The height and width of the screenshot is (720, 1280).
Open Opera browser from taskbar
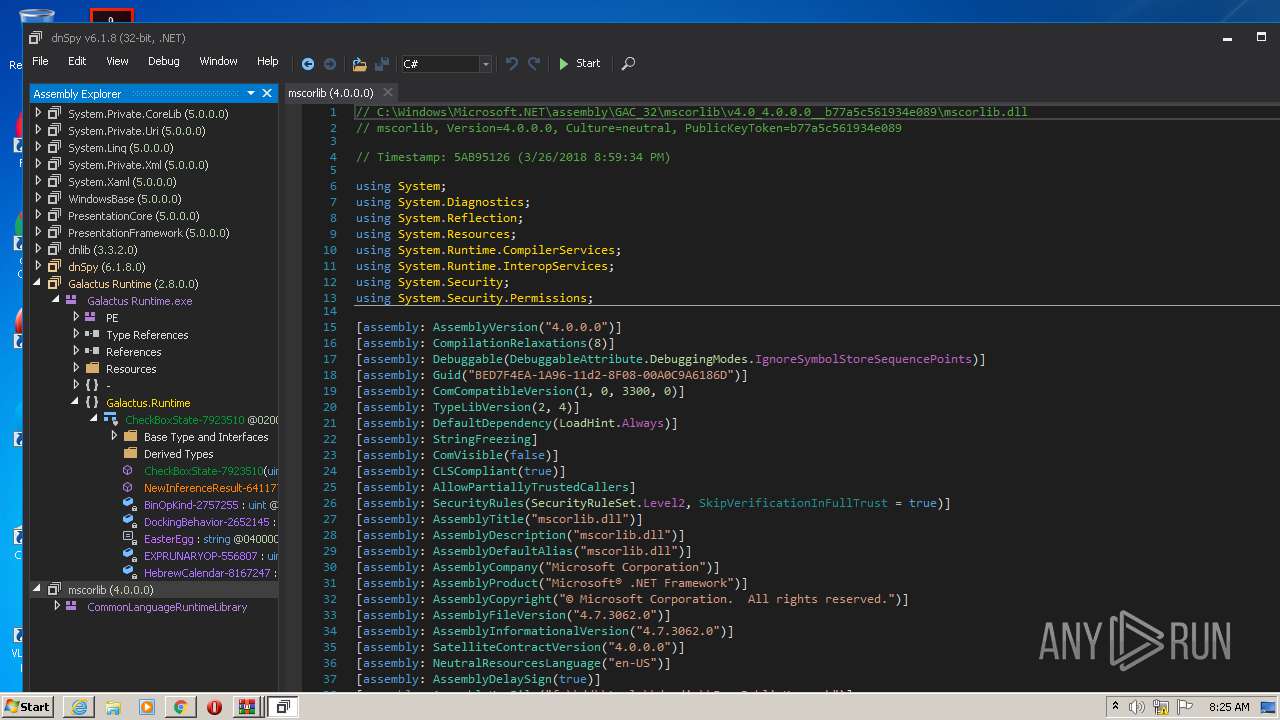click(x=214, y=707)
